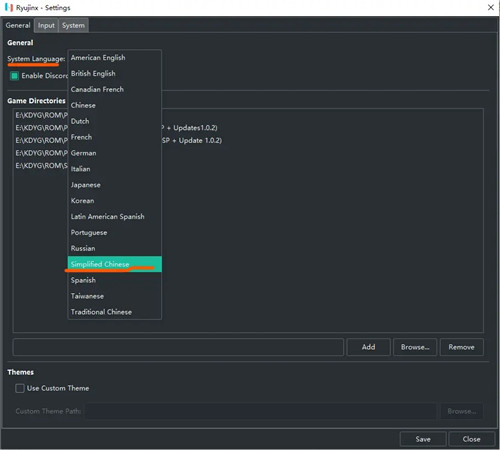Select highlighted Simplified Chinese option

(115, 264)
